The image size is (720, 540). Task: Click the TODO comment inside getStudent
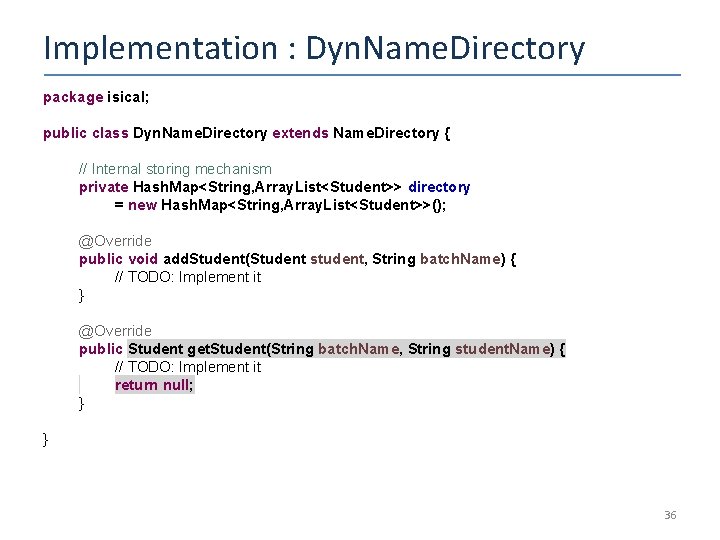pyautogui.click(x=188, y=367)
